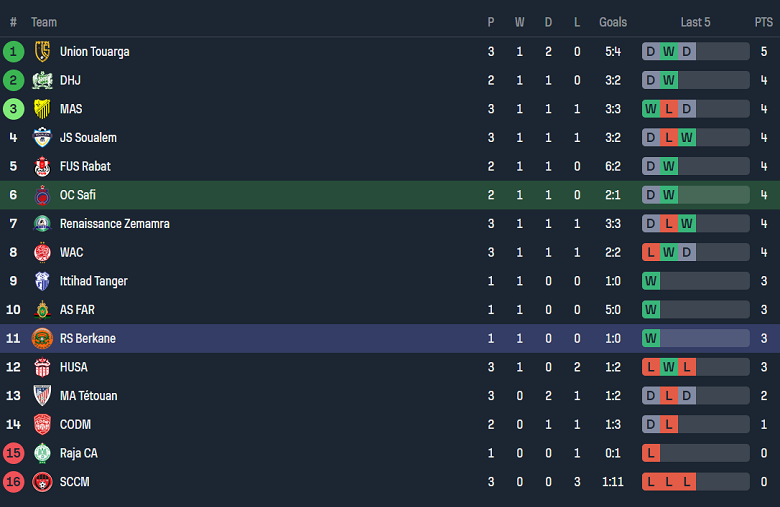
Task: Click AS FAR's win result badge
Action: [651, 310]
